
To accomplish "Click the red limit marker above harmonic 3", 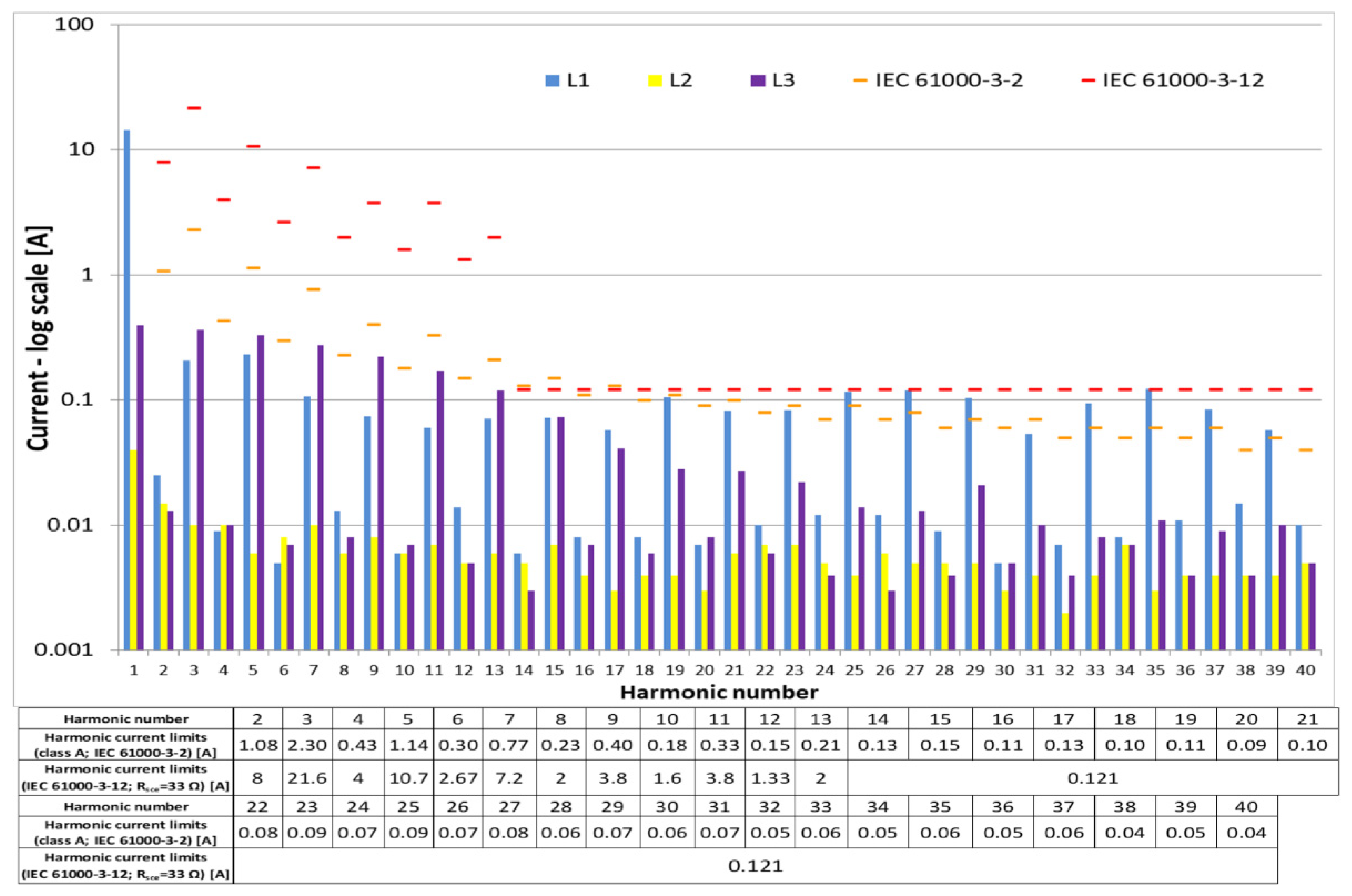I will point(194,108).
